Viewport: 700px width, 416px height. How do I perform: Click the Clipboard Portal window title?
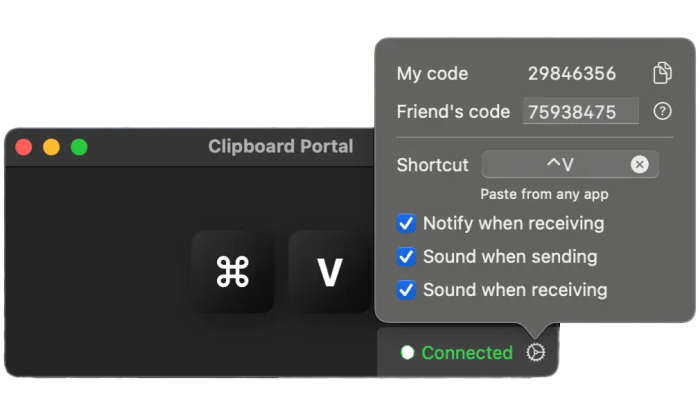click(x=281, y=146)
